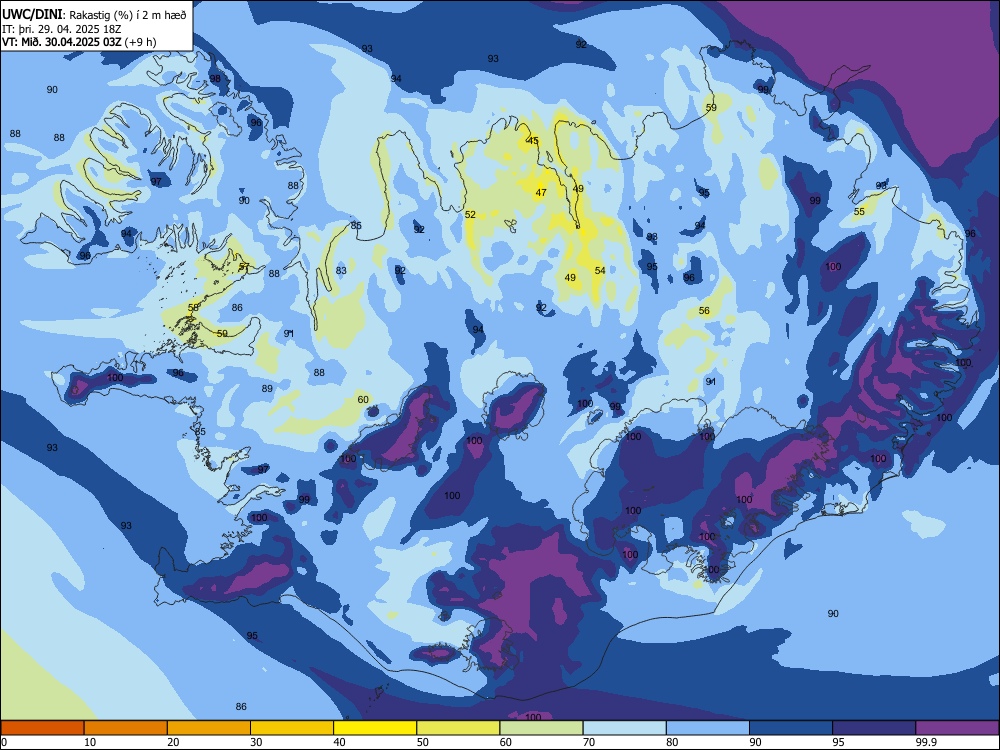1000x750 pixels.
Task: Pick the light green 60–70 legend swatch
Action: click(x=541, y=728)
